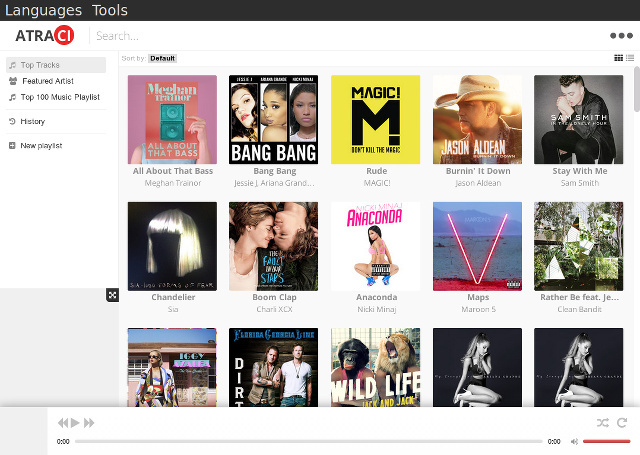Click the 'Bang Bang' title text

(275, 171)
